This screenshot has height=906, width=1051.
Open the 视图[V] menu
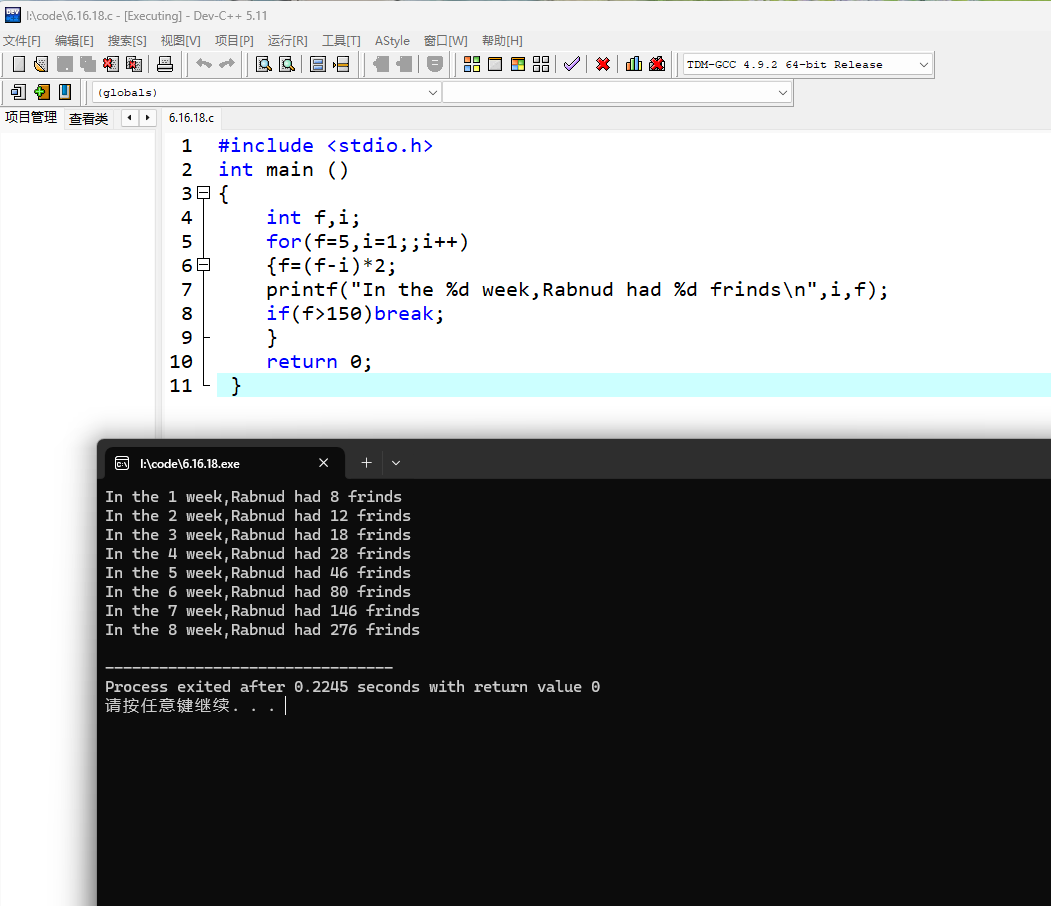(181, 41)
